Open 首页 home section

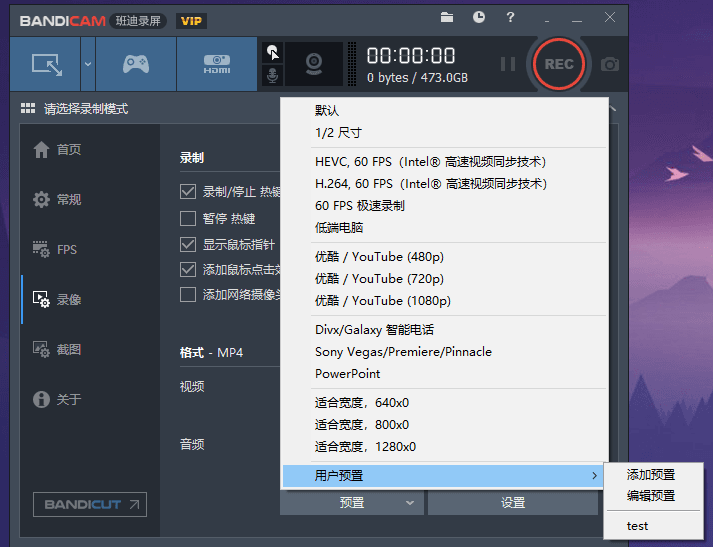57,149
